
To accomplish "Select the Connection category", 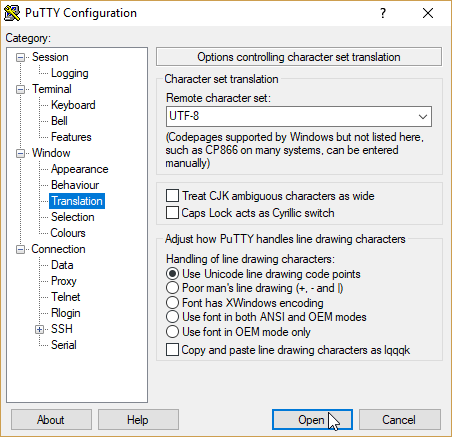I will [x=58, y=249].
